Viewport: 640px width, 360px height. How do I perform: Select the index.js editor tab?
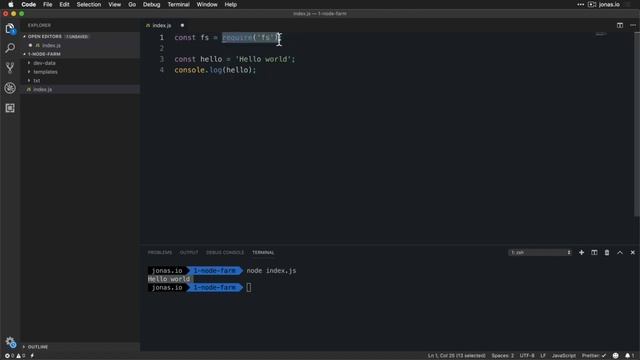point(162,25)
